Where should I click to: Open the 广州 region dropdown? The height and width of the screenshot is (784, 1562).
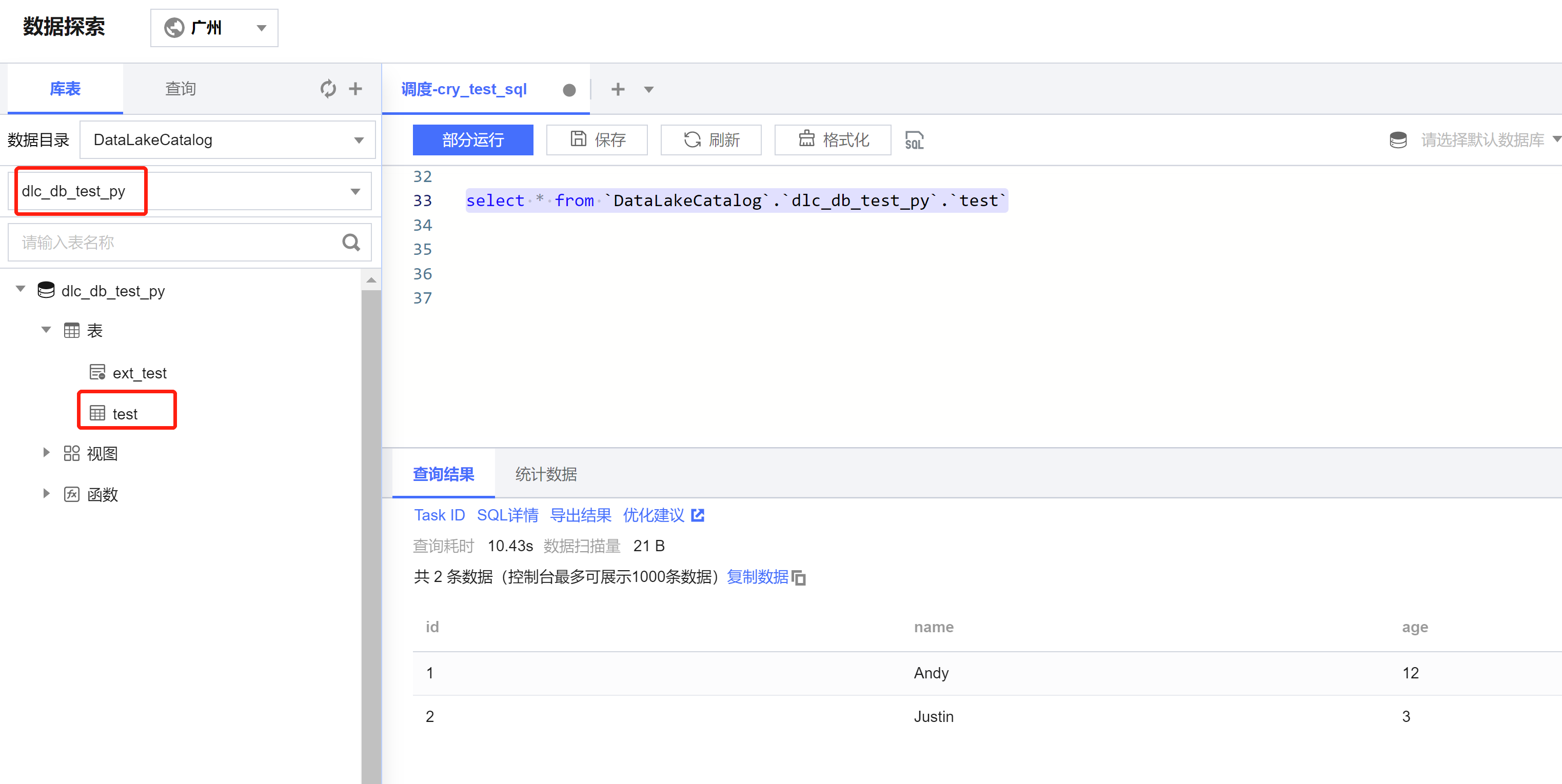(214, 28)
